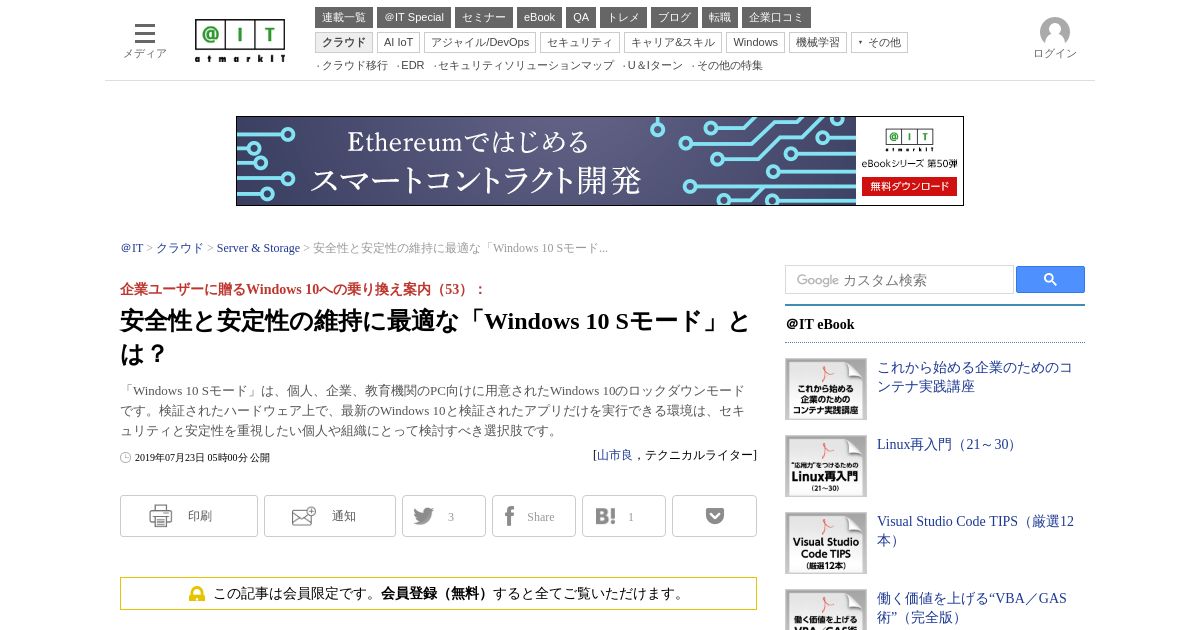This screenshot has width=1200, height=630.
Task: Open the 企業口コミ tab
Action: tap(776, 17)
